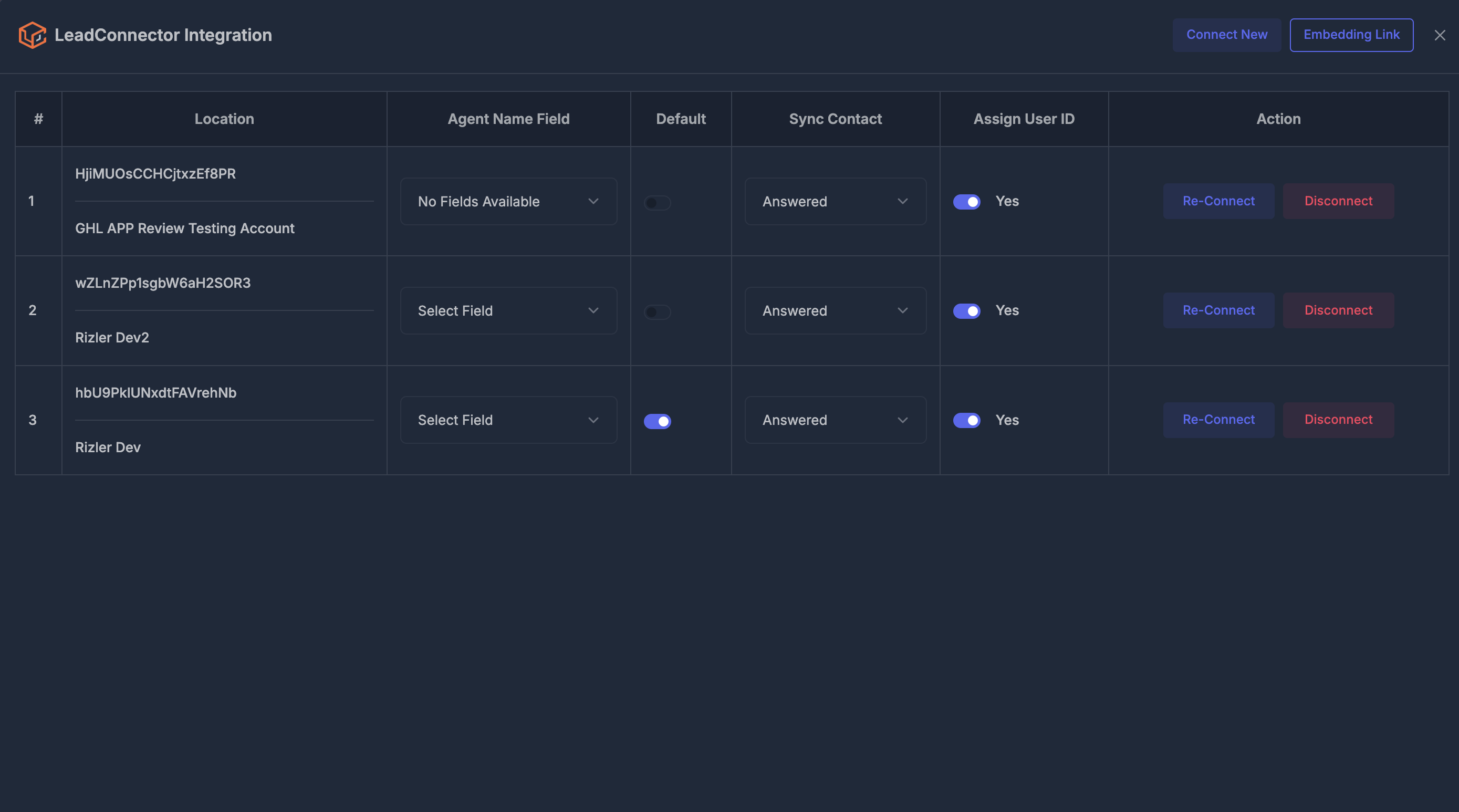Screen dimensions: 1459x812
Task: Open Sync Contact Answered dropdown for Rizler Dev
Action: coord(836,420)
